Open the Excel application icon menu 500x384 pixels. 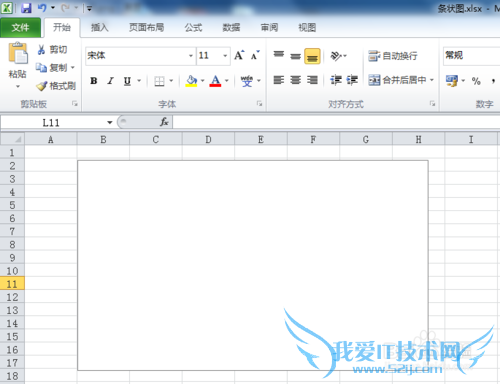coord(7,8)
